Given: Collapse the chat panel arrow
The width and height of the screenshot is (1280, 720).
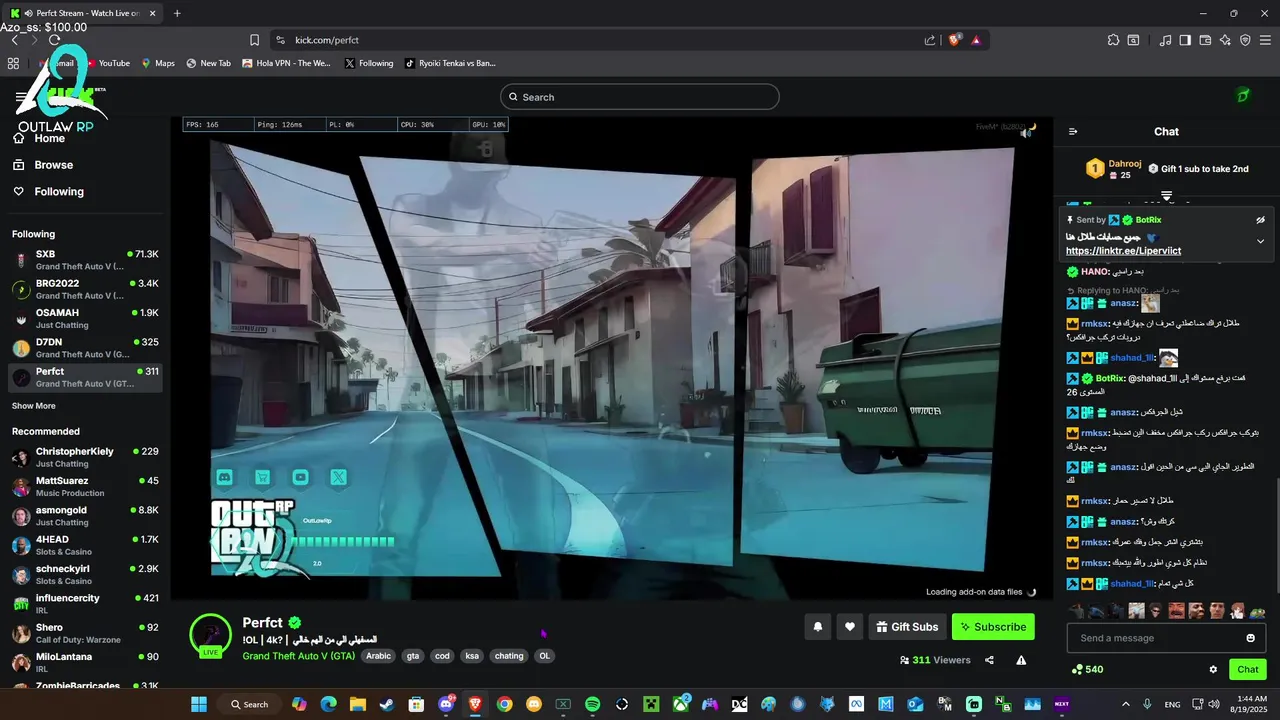Looking at the screenshot, I should (1073, 131).
